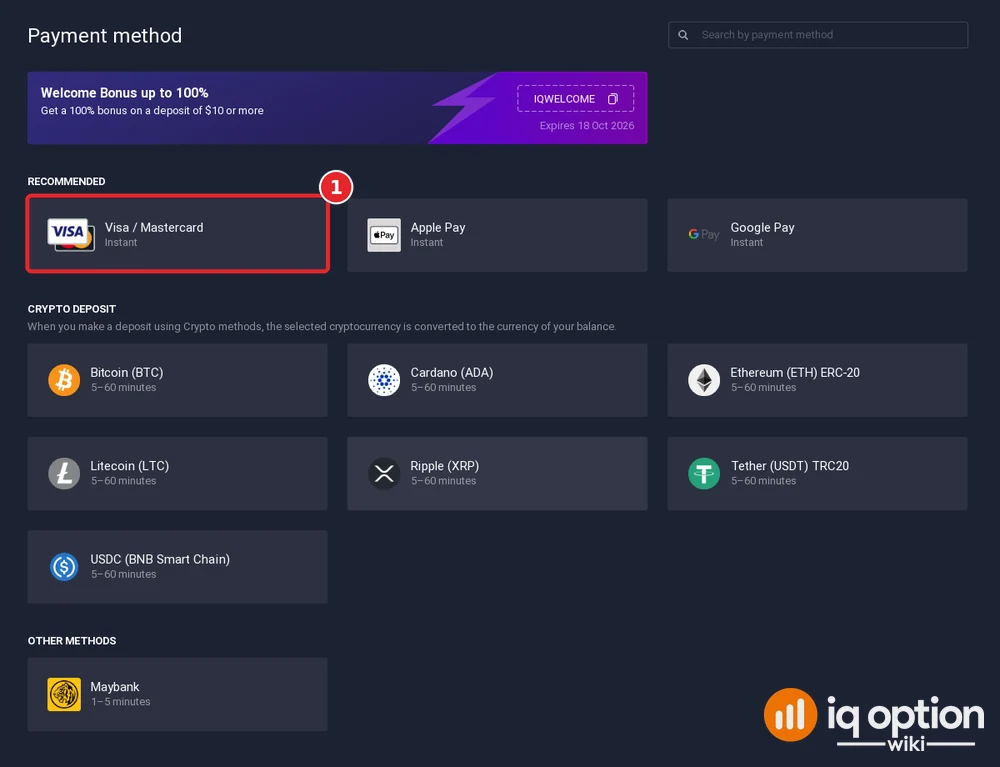Click the OTHER METHODS section heading

[71, 641]
